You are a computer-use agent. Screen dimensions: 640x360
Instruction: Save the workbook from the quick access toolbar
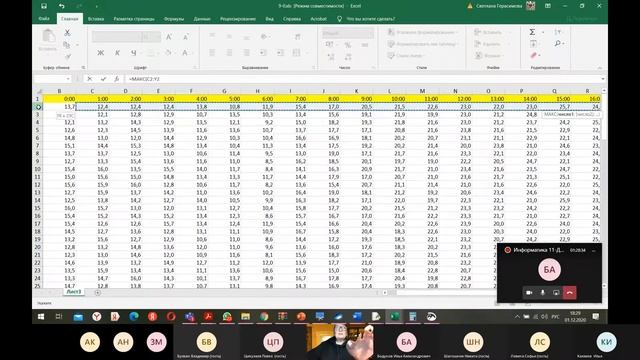coord(44,6)
